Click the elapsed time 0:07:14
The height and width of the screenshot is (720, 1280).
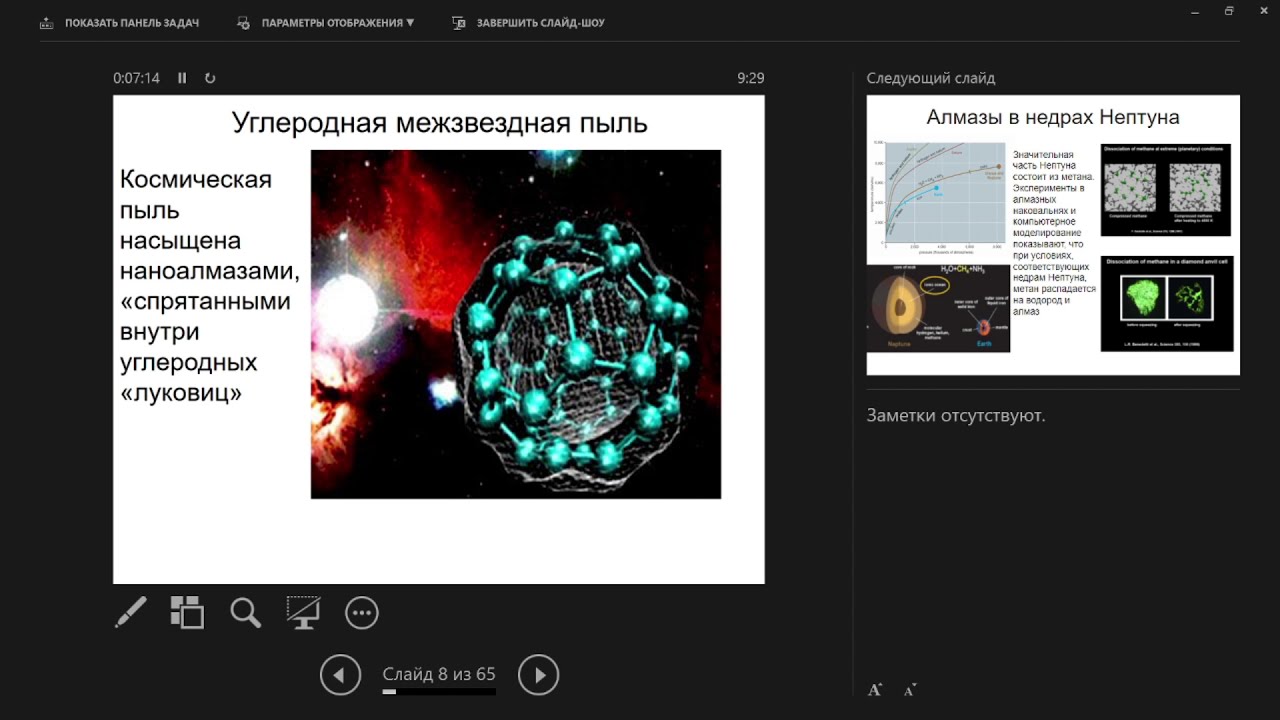[x=137, y=78]
